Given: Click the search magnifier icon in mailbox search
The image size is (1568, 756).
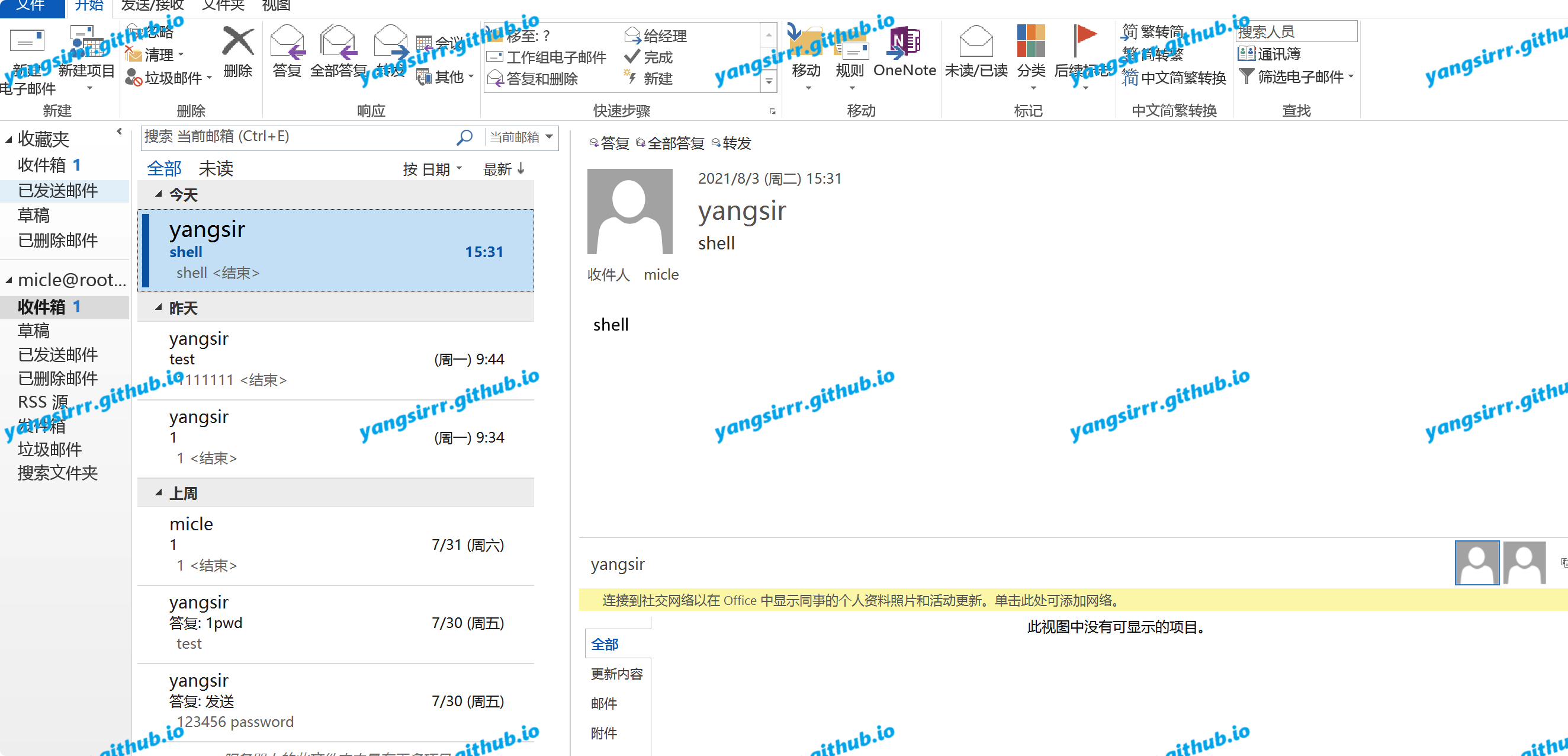Looking at the screenshot, I should pos(464,137).
